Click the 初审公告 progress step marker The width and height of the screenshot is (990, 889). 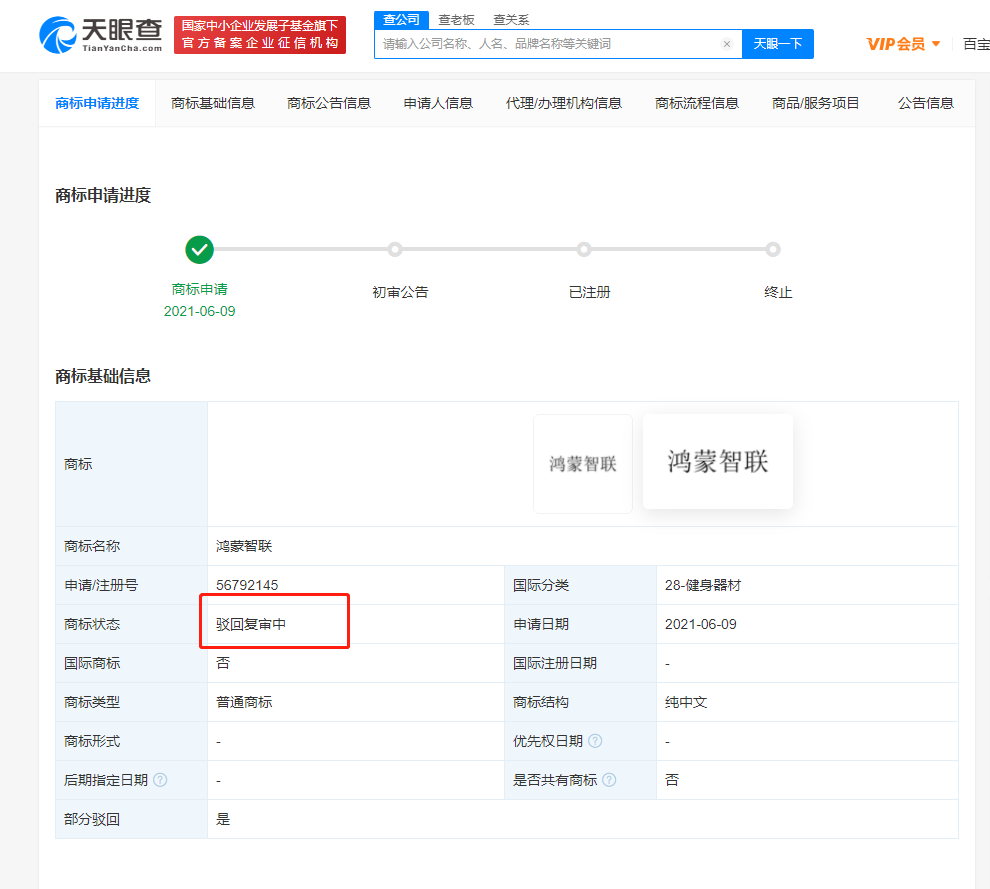pyautogui.click(x=395, y=249)
